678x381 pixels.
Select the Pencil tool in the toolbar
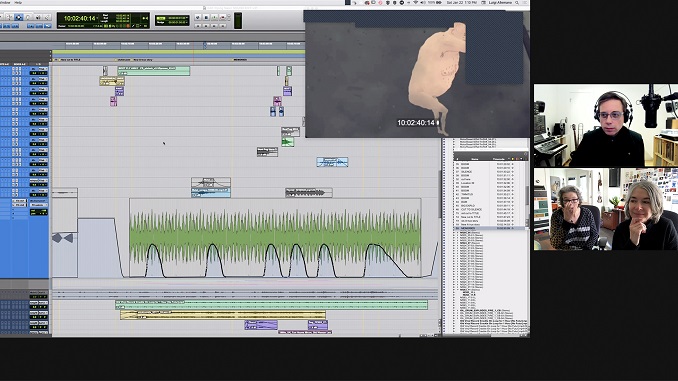(47, 17)
